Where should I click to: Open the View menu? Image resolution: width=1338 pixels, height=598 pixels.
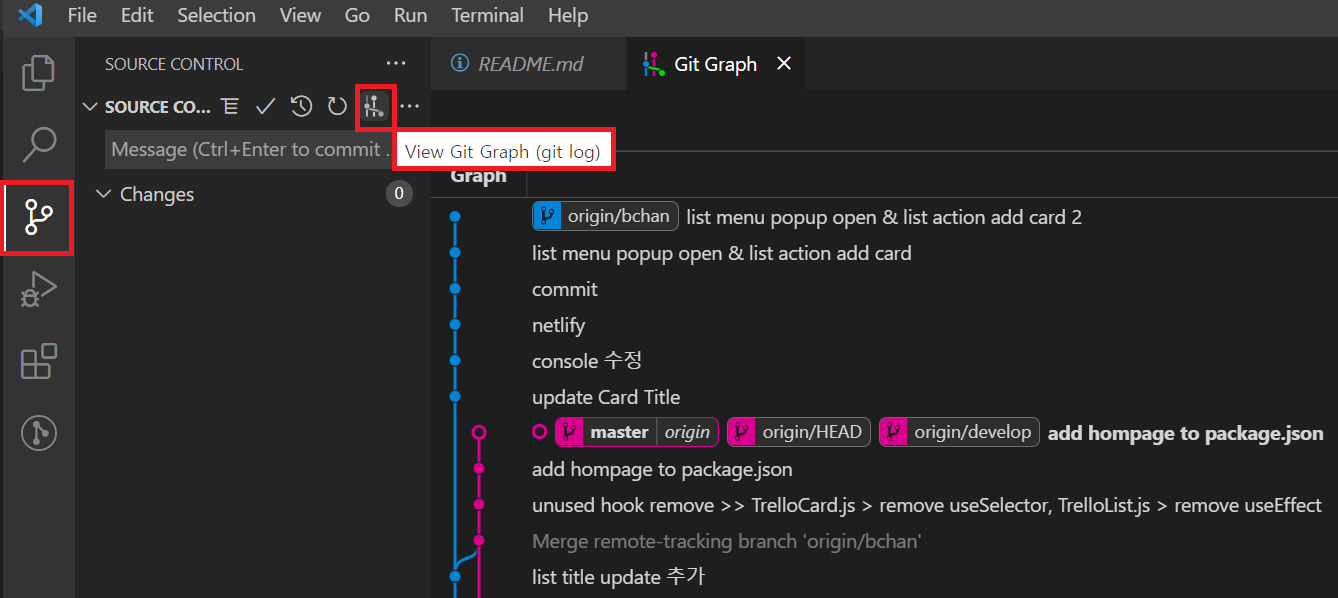coord(300,15)
